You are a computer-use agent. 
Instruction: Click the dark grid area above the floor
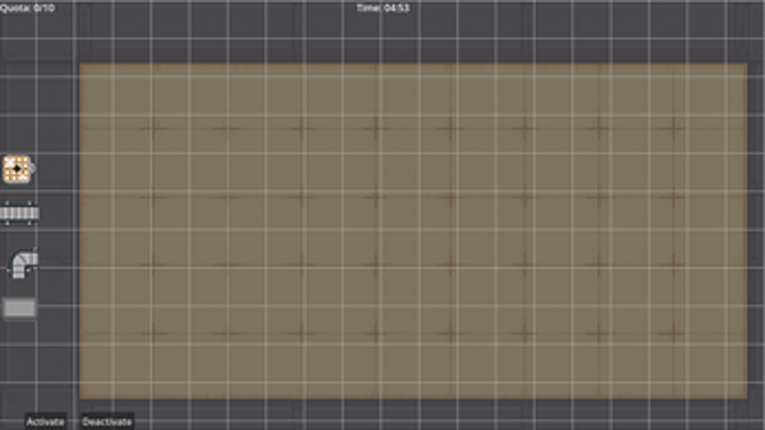(413, 39)
